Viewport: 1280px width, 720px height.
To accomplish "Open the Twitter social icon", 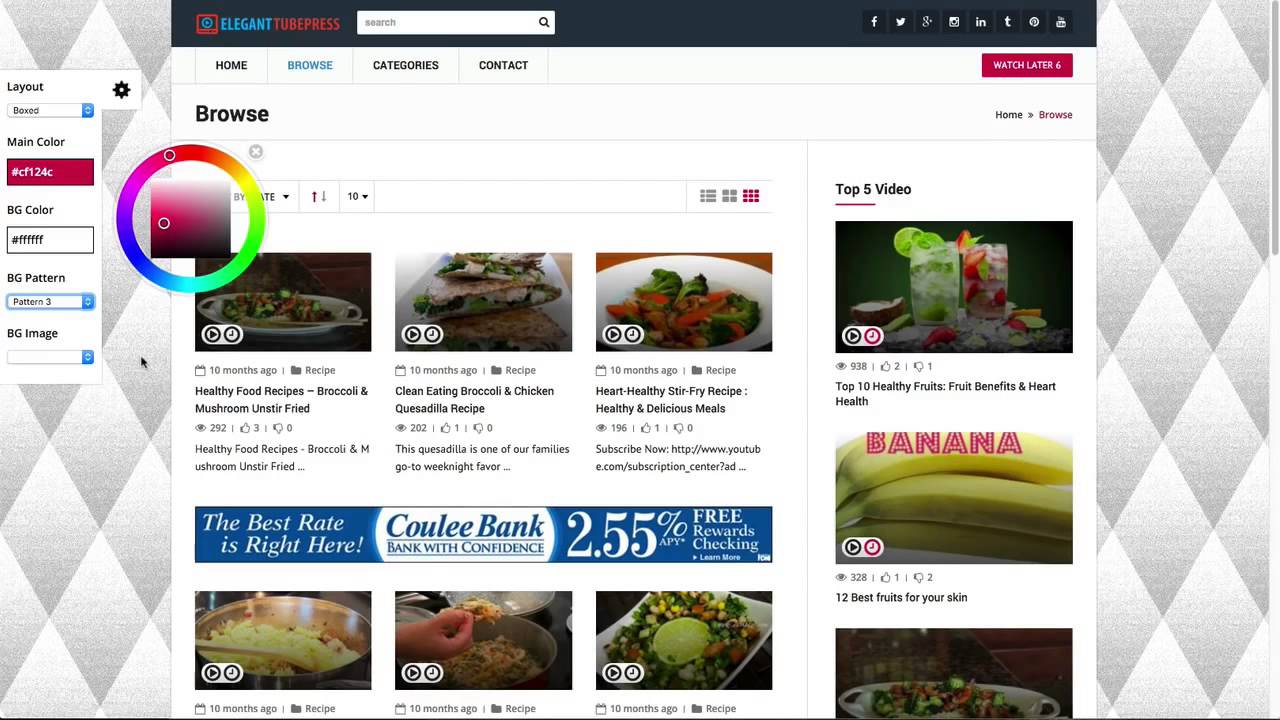I will point(901,22).
